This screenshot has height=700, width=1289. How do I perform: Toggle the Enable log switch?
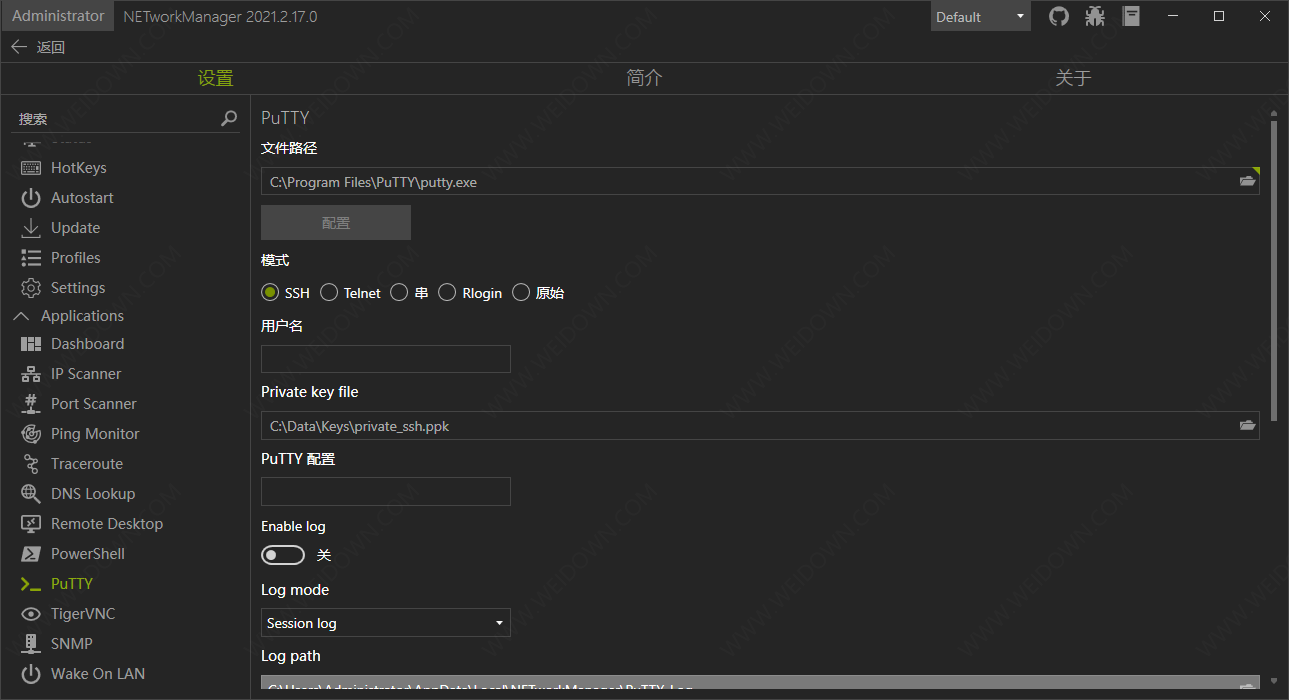pyautogui.click(x=283, y=555)
